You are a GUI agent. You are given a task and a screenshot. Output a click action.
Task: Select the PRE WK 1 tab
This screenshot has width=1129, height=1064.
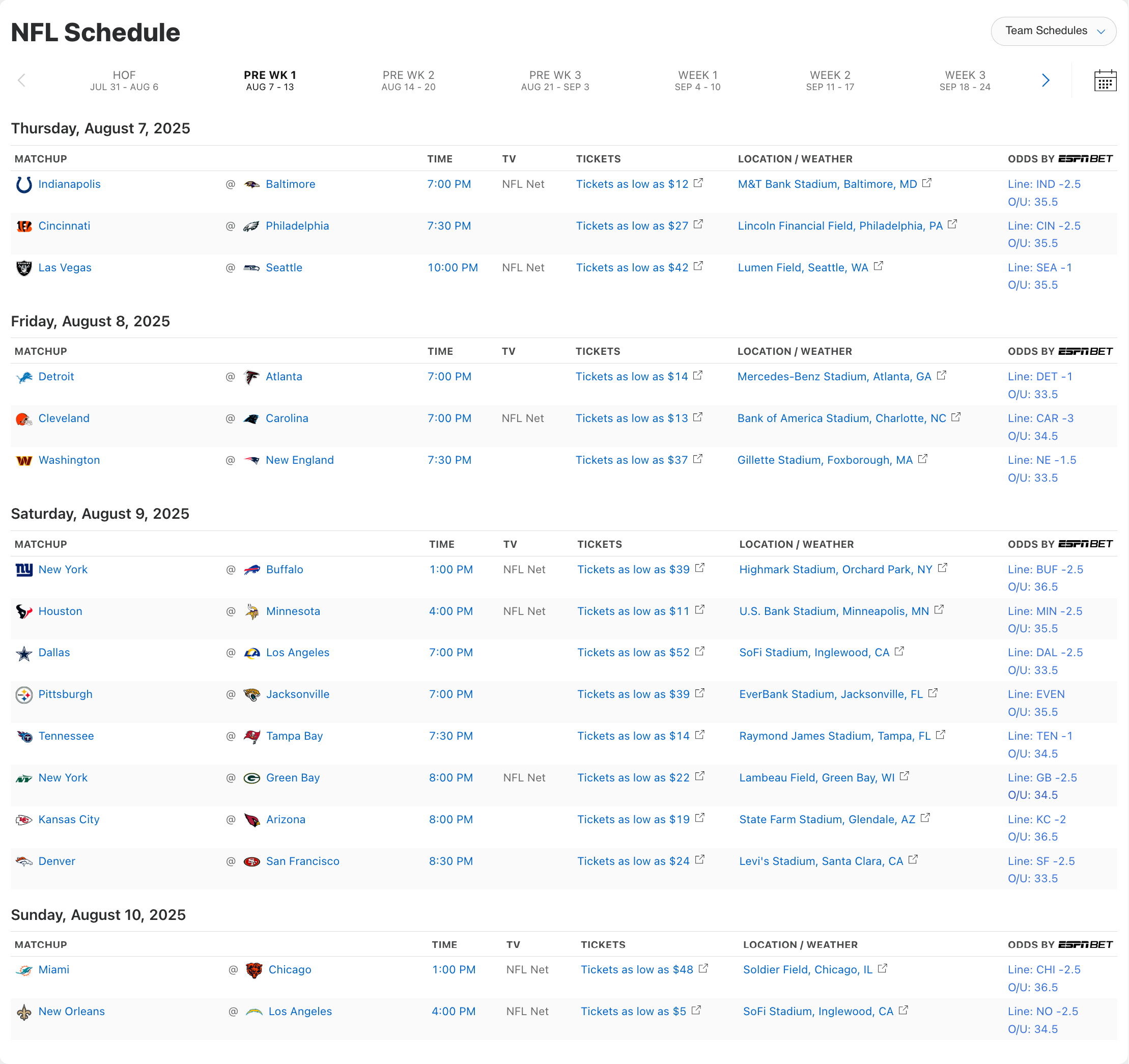pos(270,80)
